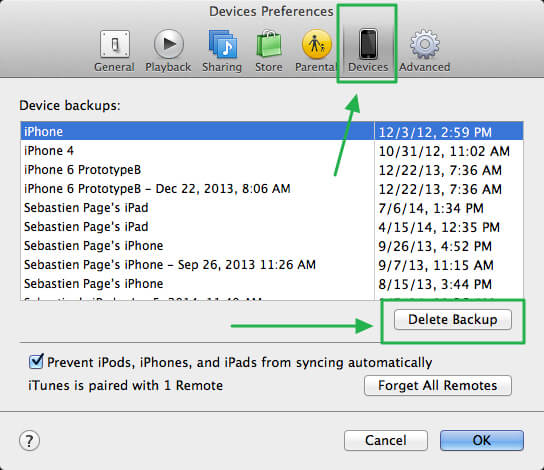The image size is (544, 470).
Task: Select iPhone 6 PrototypeB – Dec 22, 2013 backup
Action: [x=272, y=189]
